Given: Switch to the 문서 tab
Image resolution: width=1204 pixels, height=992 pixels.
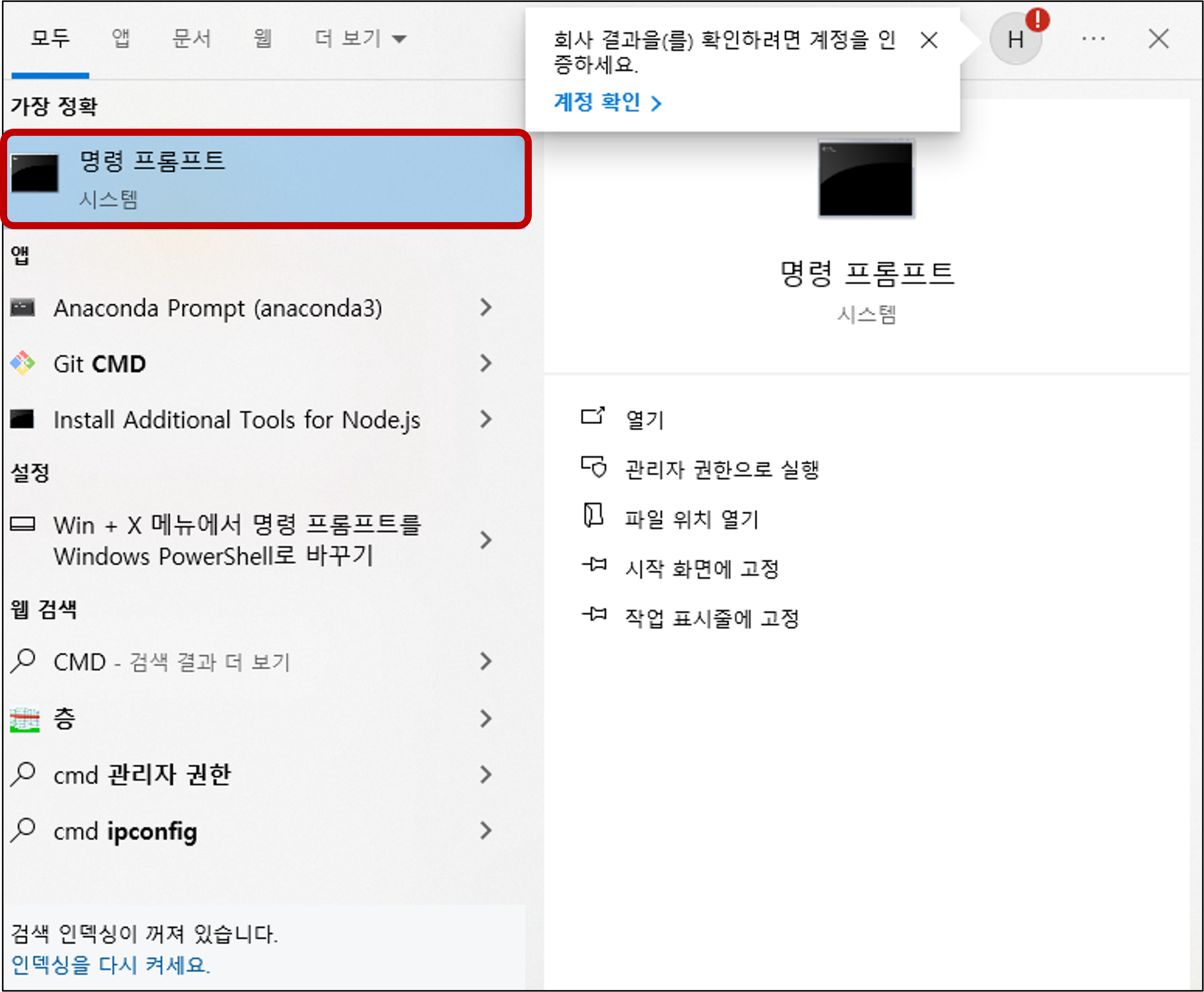Looking at the screenshot, I should (x=191, y=39).
